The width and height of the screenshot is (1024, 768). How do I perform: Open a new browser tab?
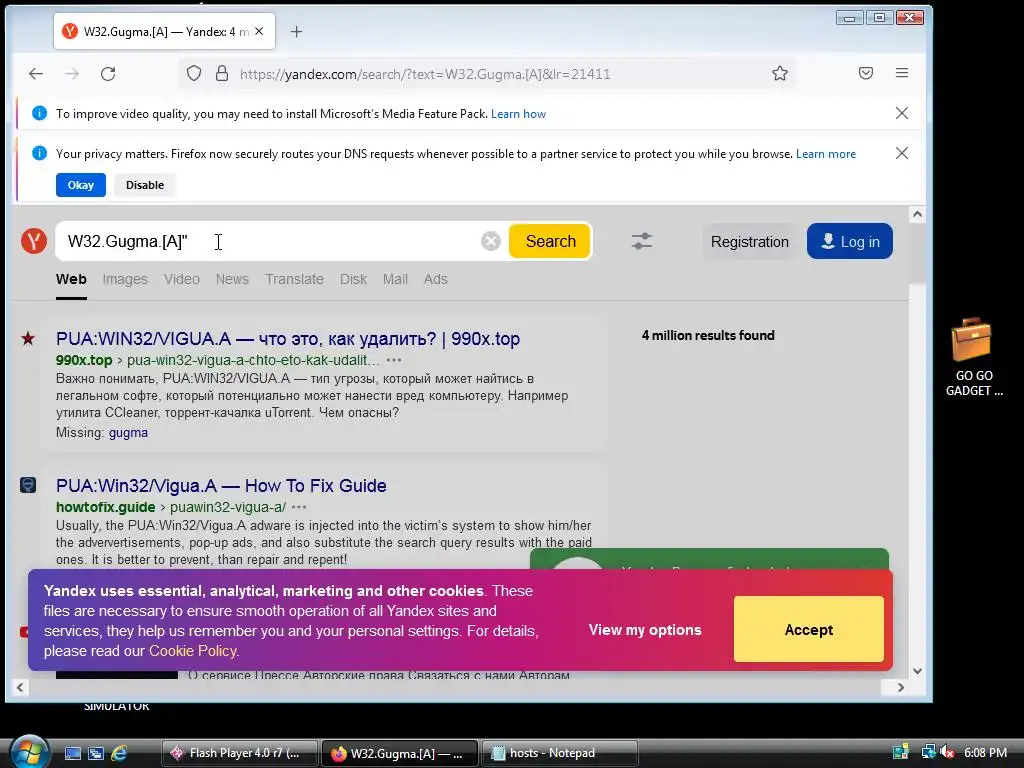pos(296,31)
